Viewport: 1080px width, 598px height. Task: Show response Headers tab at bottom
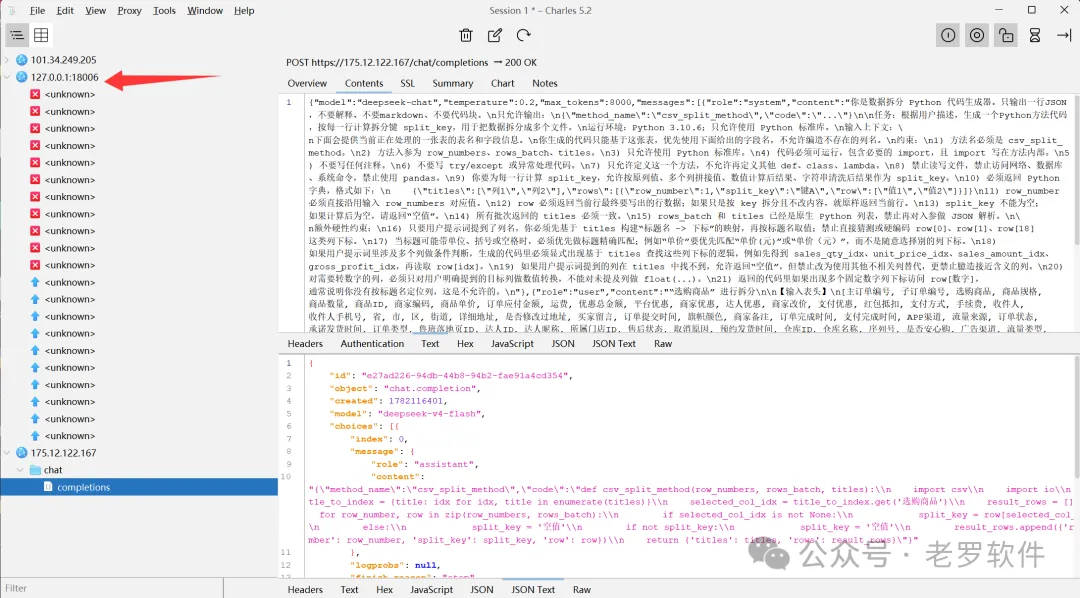305,590
